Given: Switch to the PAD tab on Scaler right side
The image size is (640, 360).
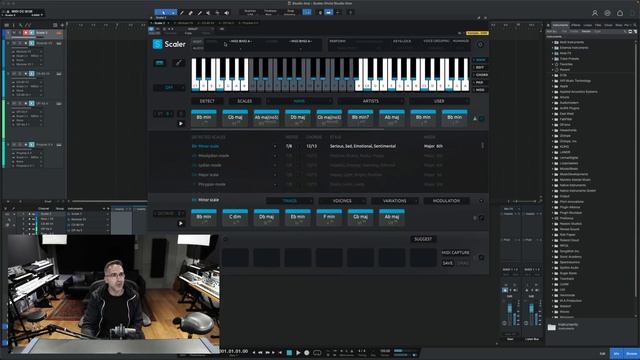Looking at the screenshot, I should point(480,82).
